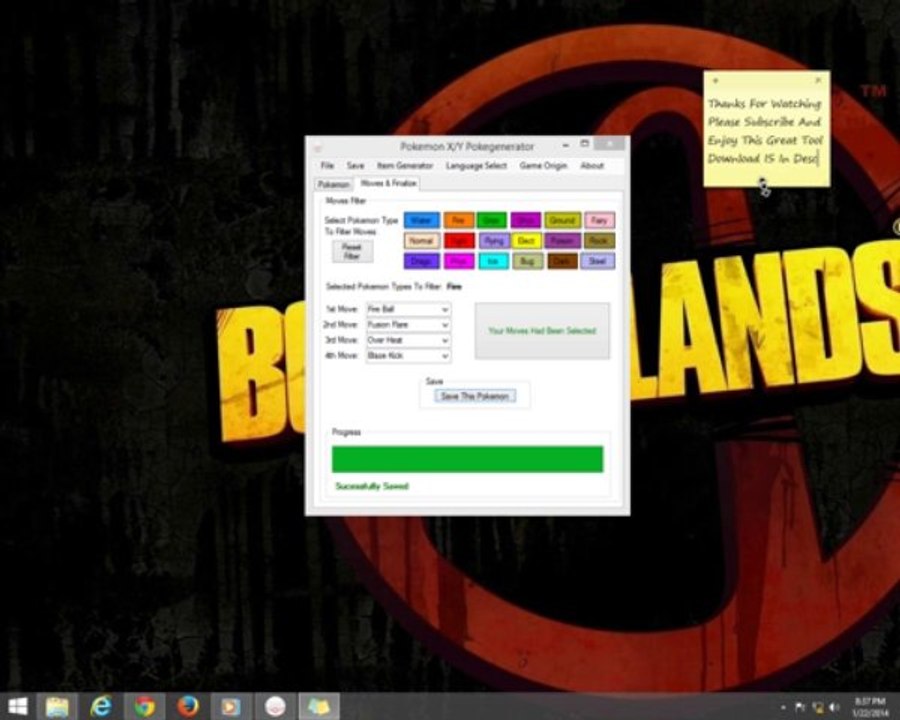Screen dimensions: 900x720
Task: Click the Steel type filter button
Action: point(598,261)
